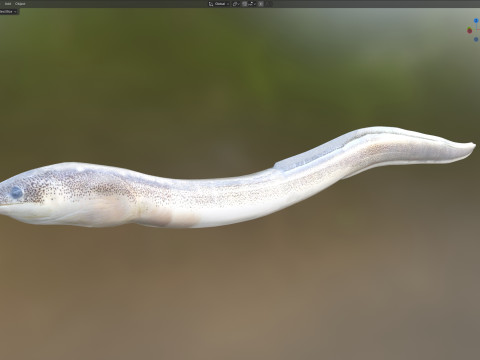Click the transform orientation icon
Image resolution: width=480 pixels, height=360 pixels.
pyautogui.click(x=211, y=4)
